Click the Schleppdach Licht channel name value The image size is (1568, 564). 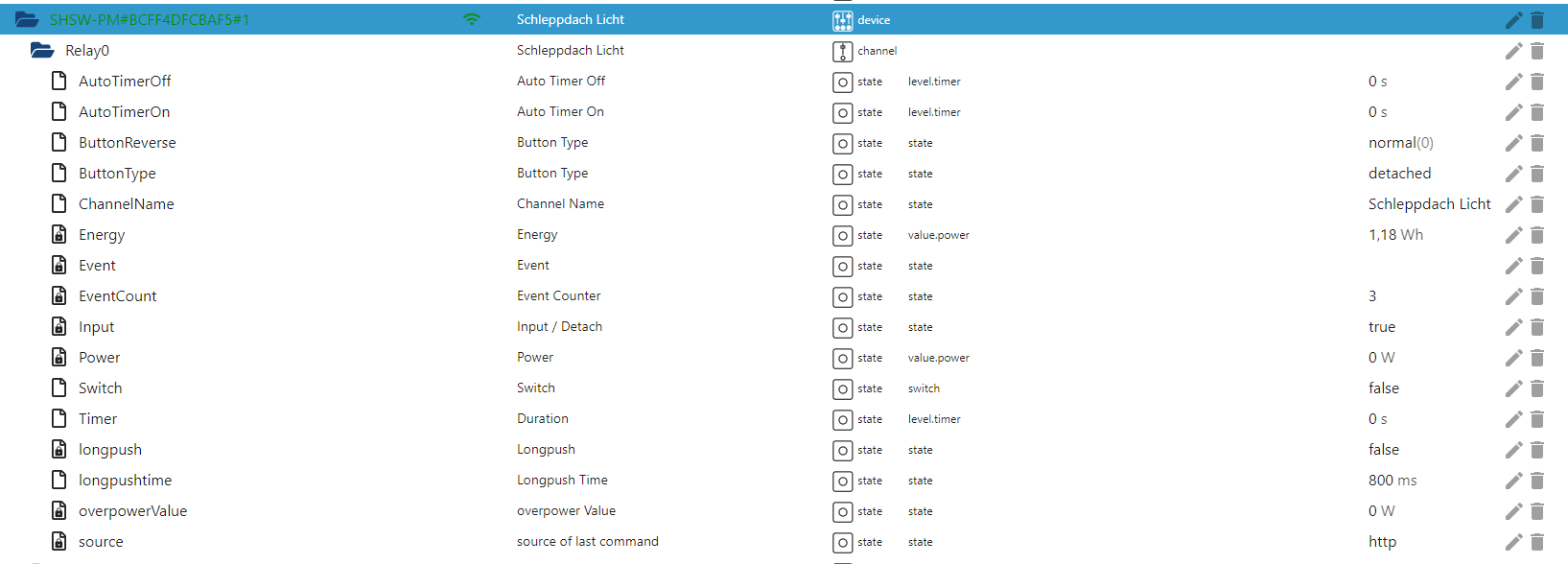(x=1429, y=204)
